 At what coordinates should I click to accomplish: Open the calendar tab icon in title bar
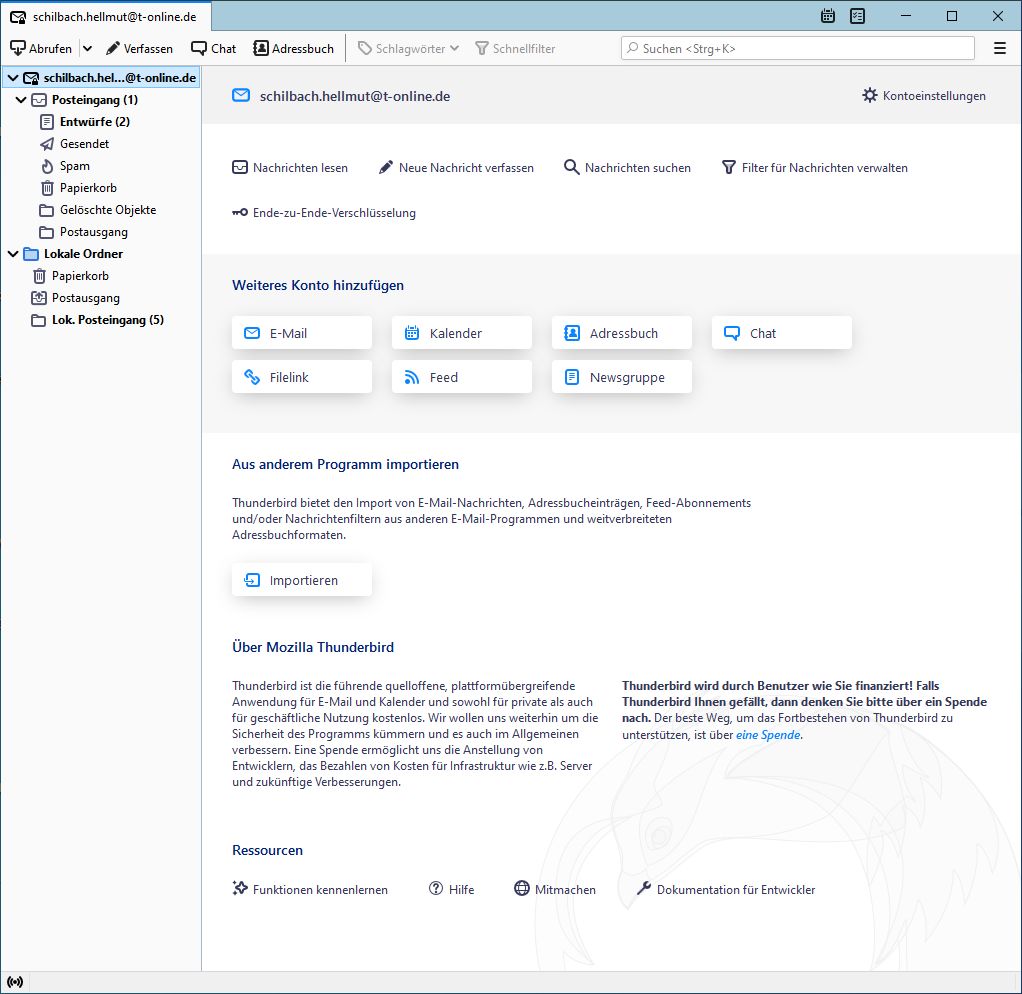[x=828, y=16]
